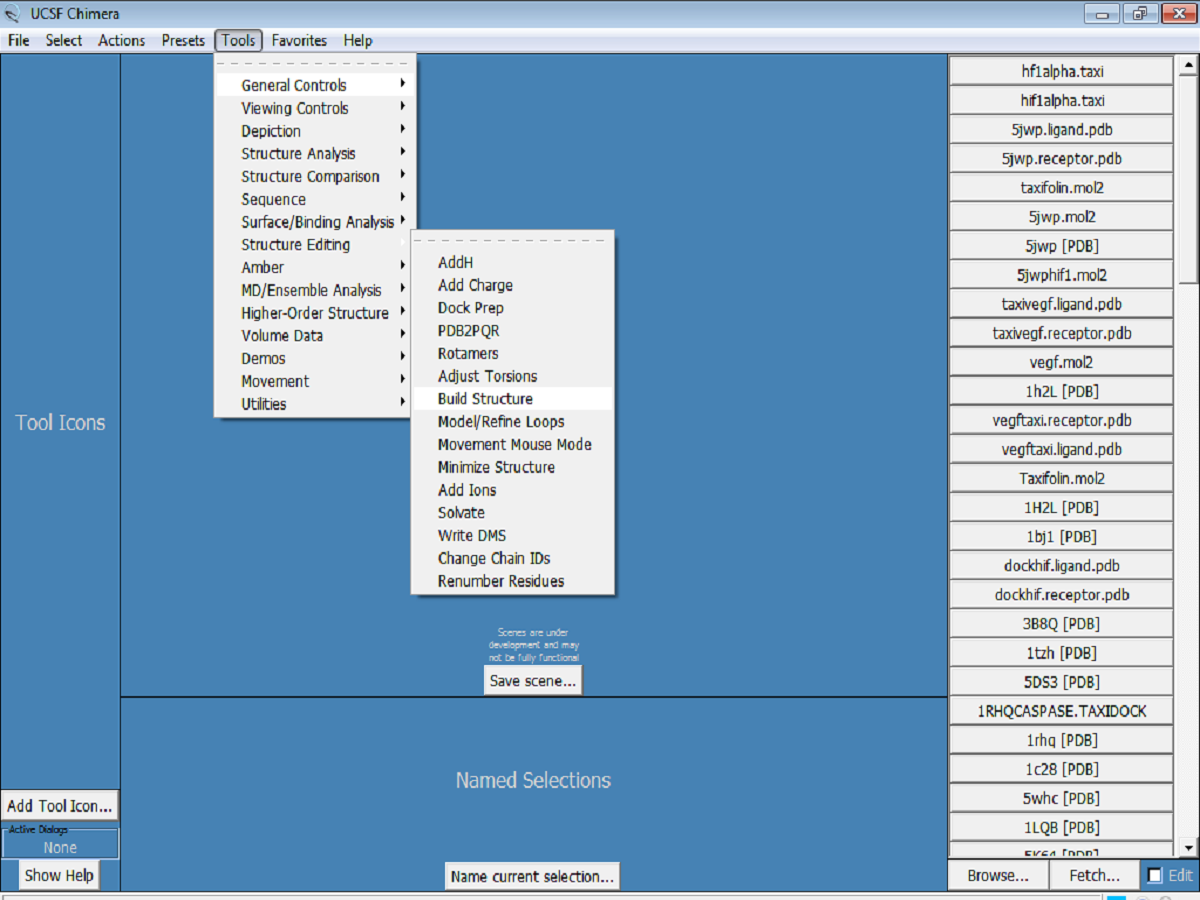1200x900 pixels.
Task: Open the File menu
Action: (19, 40)
